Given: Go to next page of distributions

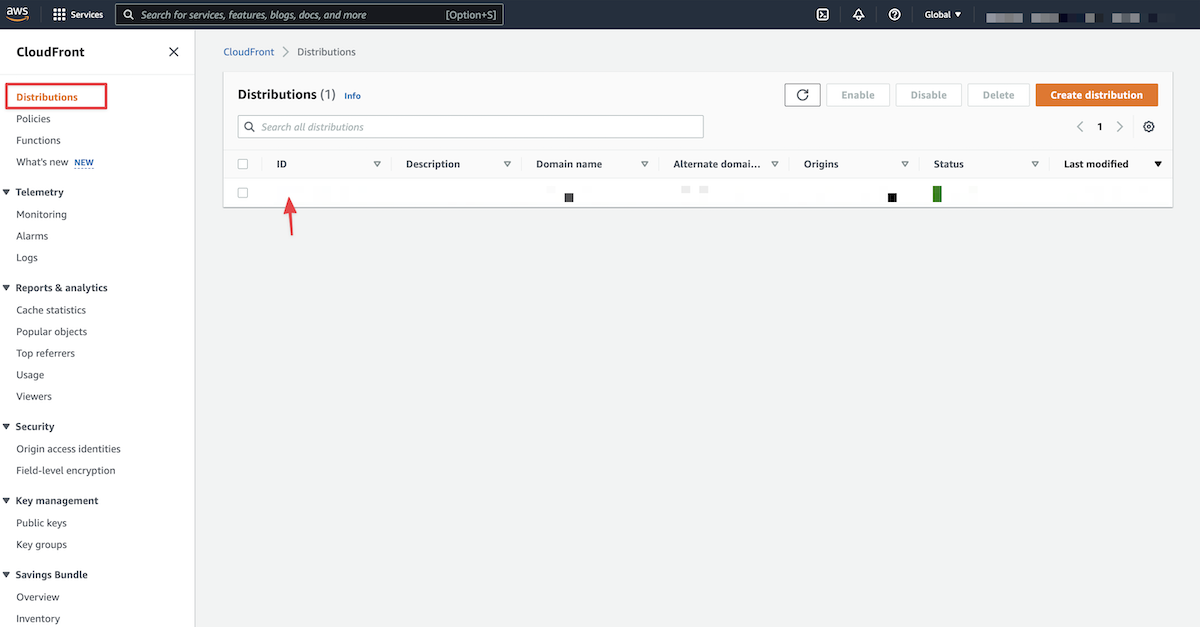Looking at the screenshot, I should [x=1119, y=127].
